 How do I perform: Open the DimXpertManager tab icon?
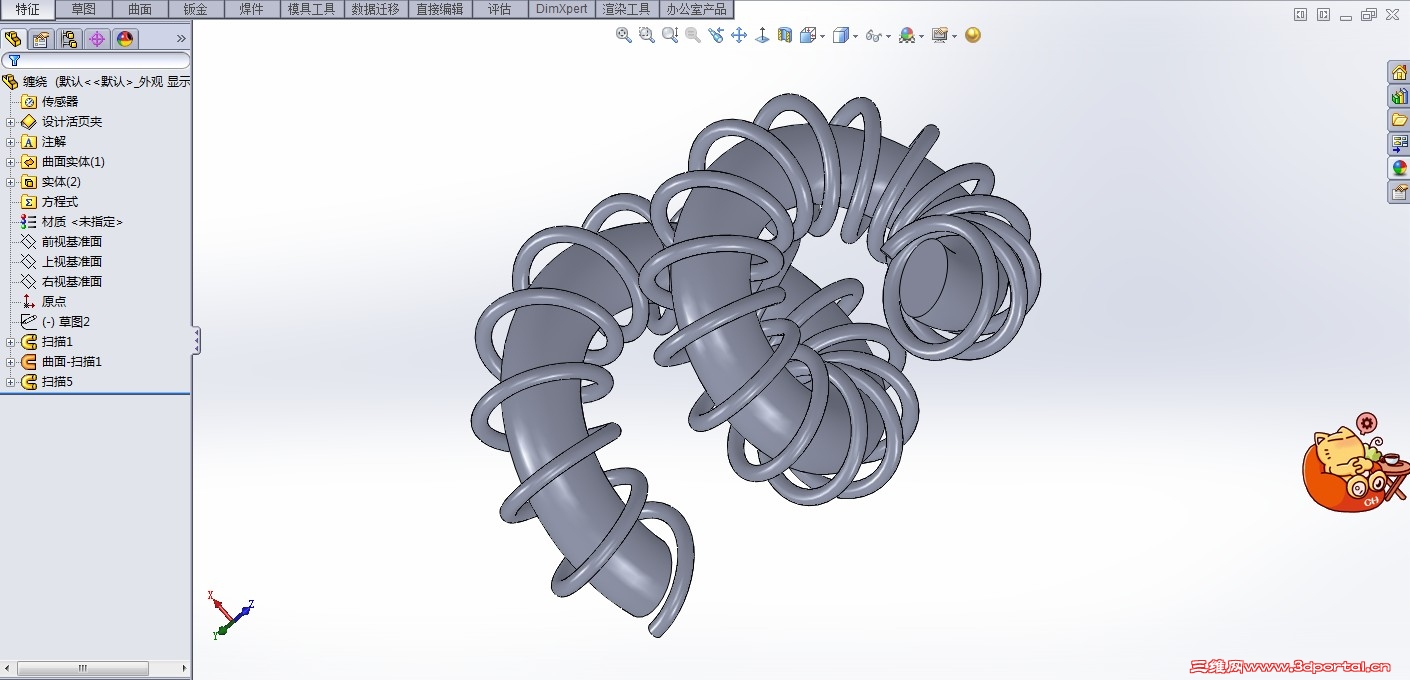(97, 39)
